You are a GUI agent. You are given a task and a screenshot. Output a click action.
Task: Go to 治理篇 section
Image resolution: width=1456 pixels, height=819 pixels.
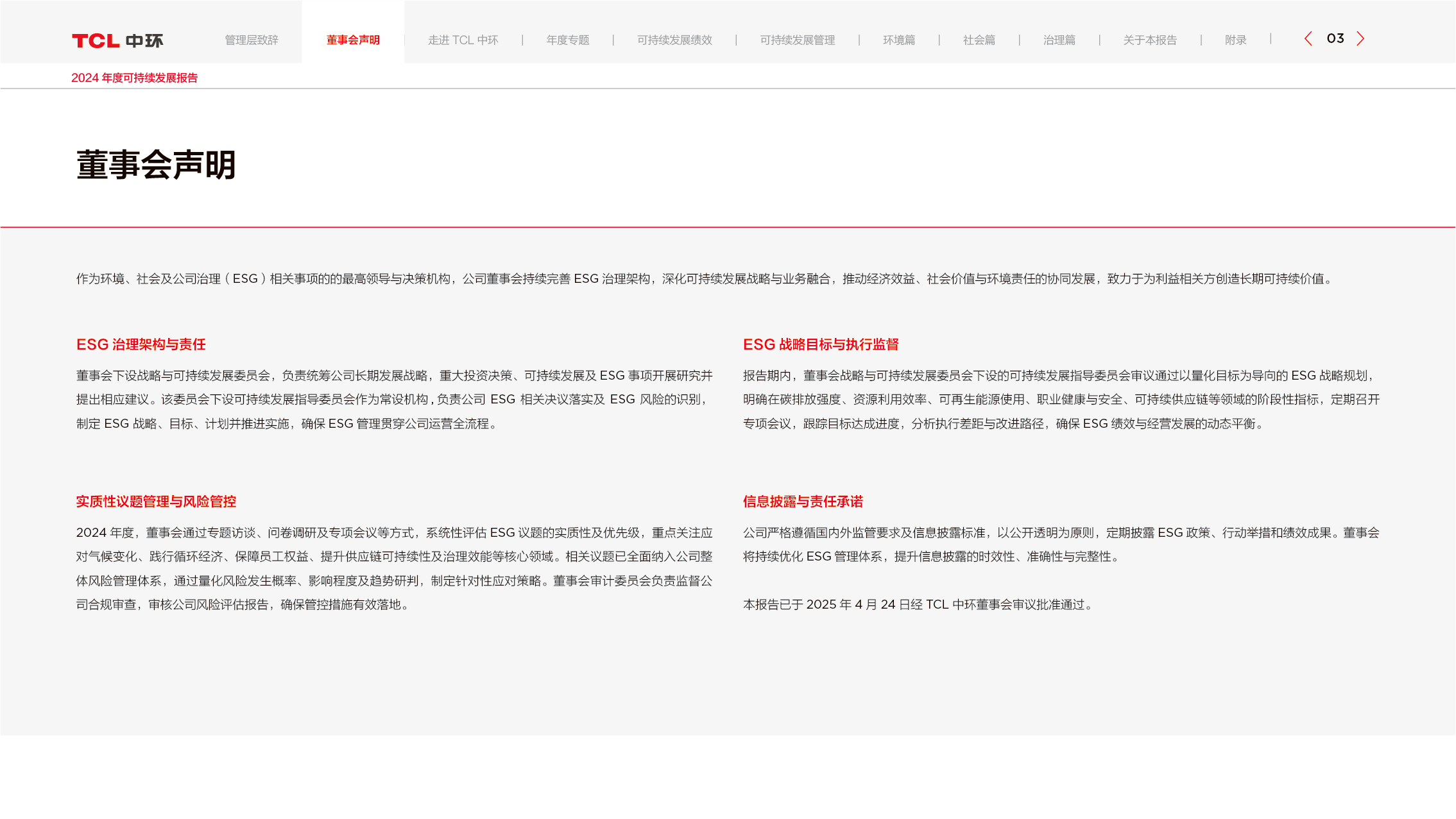[x=1059, y=40]
